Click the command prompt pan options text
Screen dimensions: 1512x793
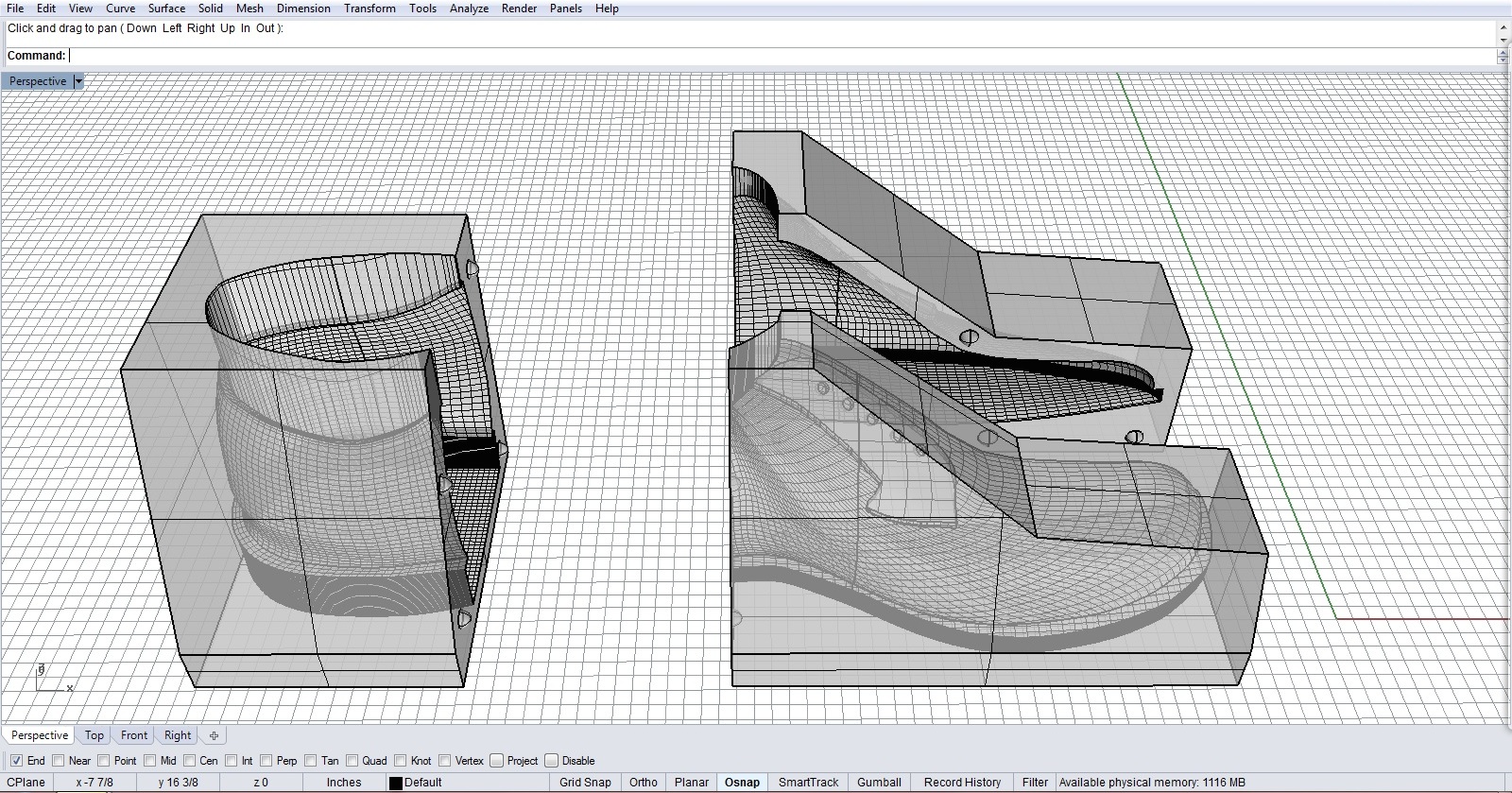146,28
